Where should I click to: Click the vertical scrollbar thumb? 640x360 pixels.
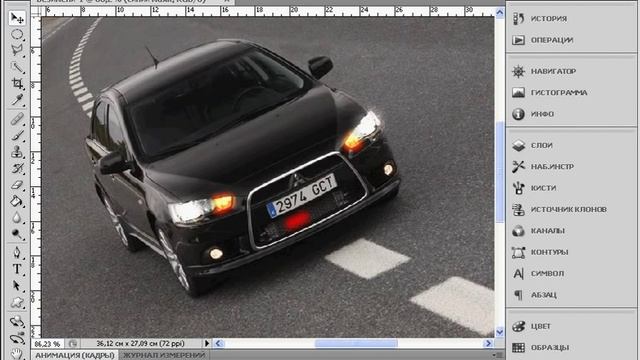point(500,171)
